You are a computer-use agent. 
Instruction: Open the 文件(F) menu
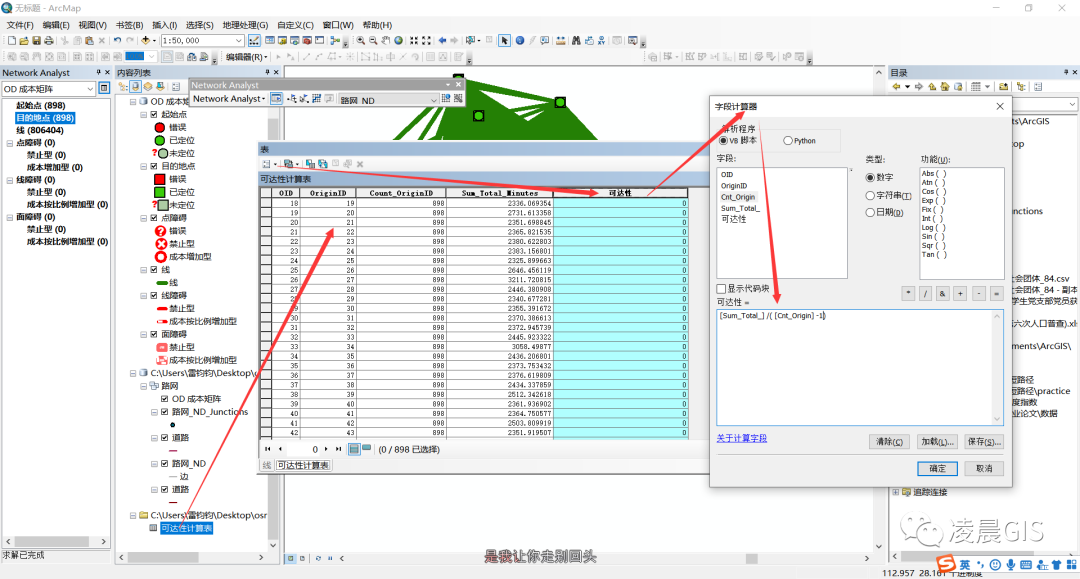20,25
